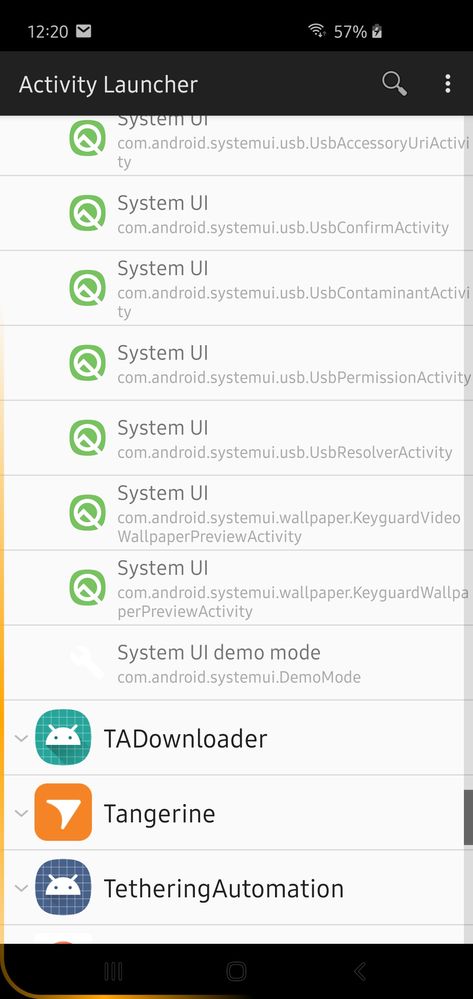This screenshot has width=473, height=999.
Task: Click the list scrollbar thumb
Action: tap(469, 817)
